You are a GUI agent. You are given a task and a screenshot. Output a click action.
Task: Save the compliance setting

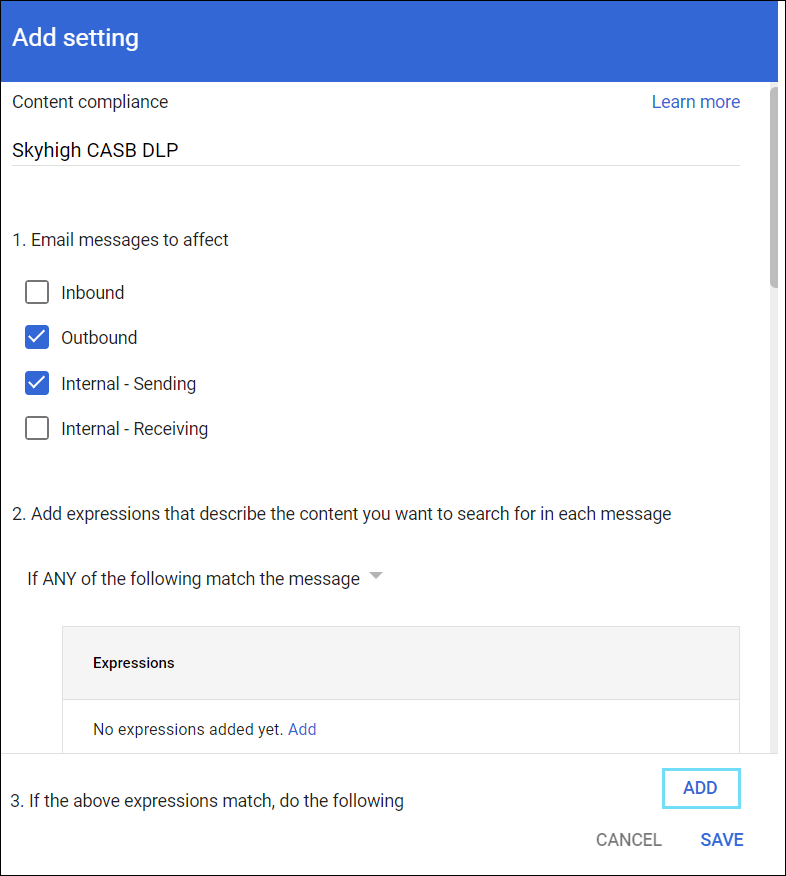click(722, 840)
